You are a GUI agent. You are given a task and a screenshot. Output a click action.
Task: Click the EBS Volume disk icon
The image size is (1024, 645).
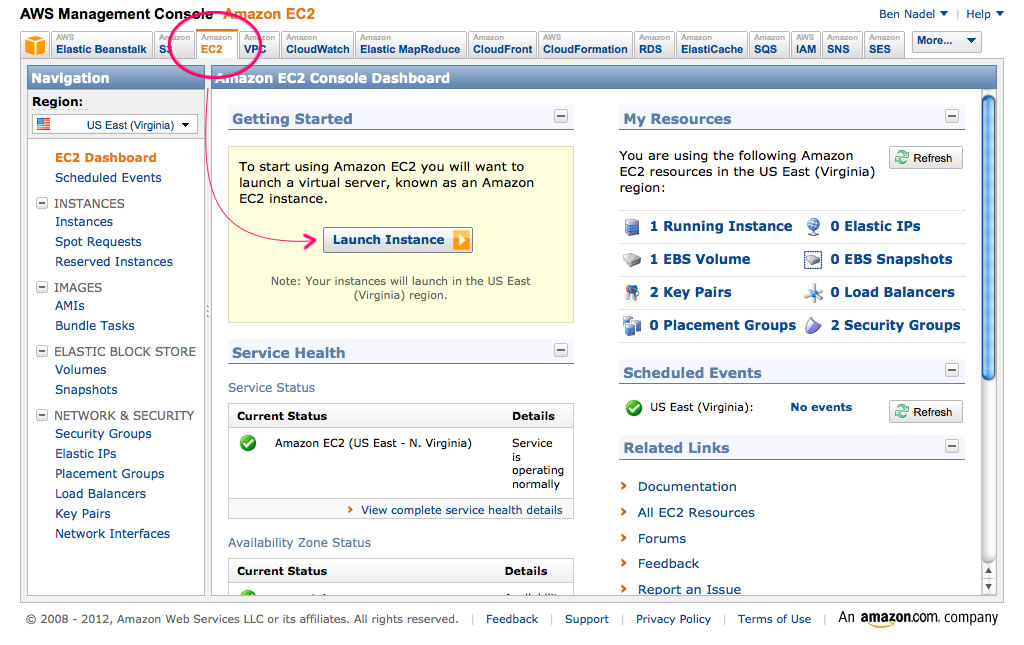pos(632,260)
